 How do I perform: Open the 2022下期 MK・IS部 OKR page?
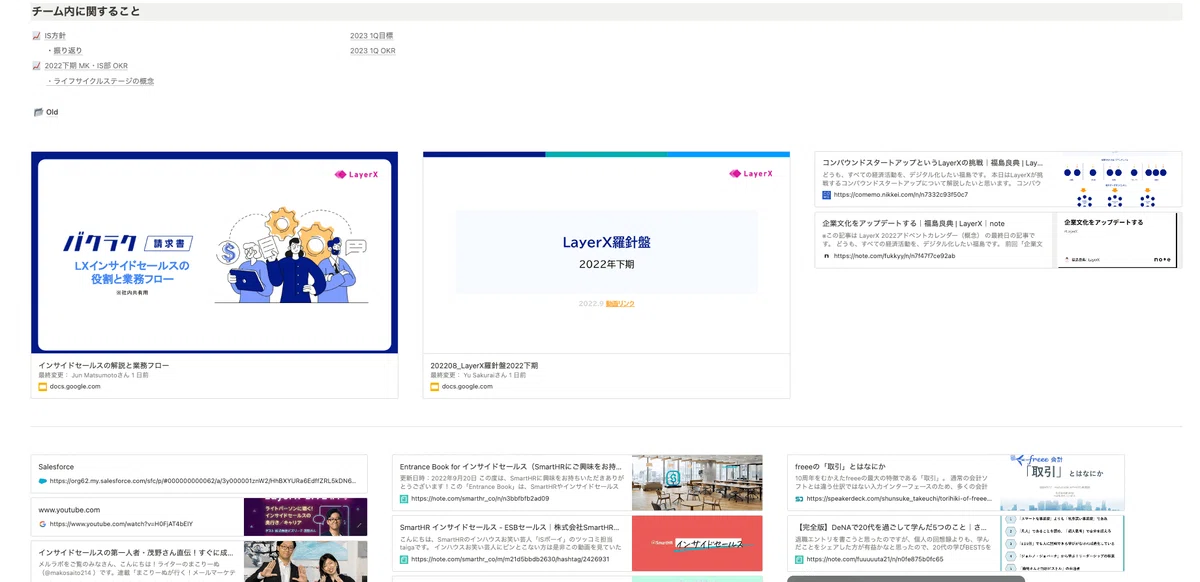[86, 66]
